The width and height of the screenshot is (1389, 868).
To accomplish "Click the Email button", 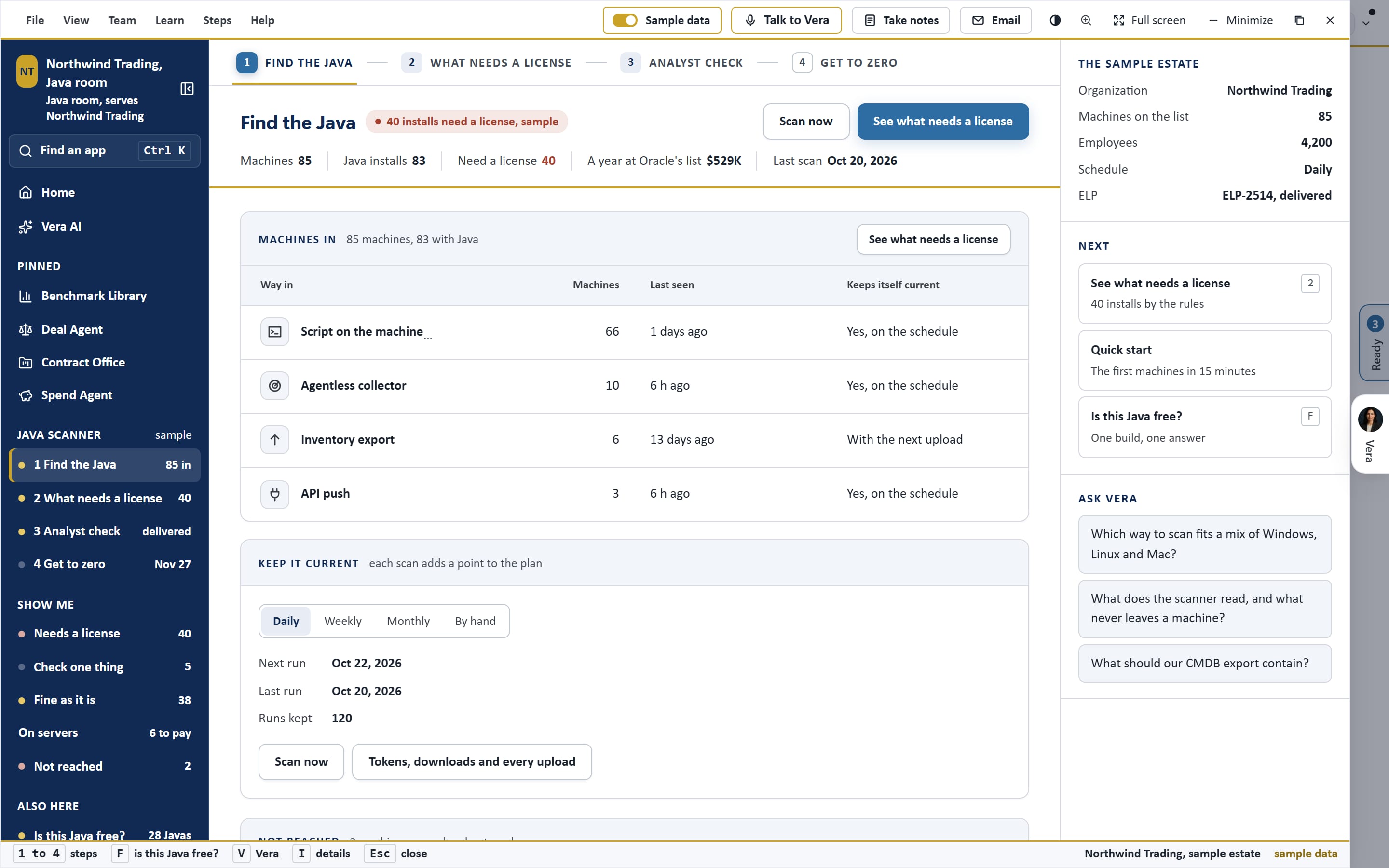I will point(996,20).
